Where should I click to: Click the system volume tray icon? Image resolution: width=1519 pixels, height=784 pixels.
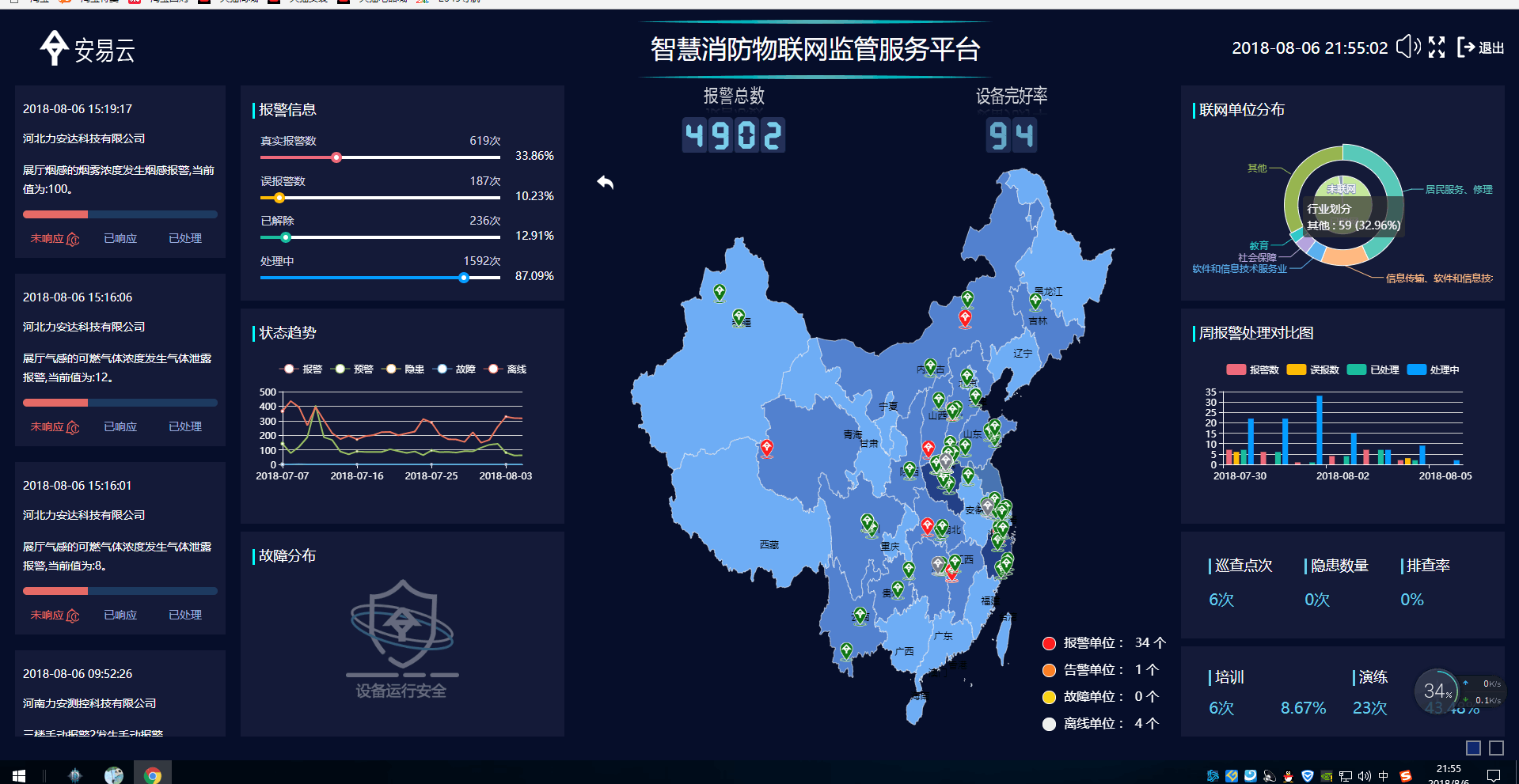pos(1365,776)
